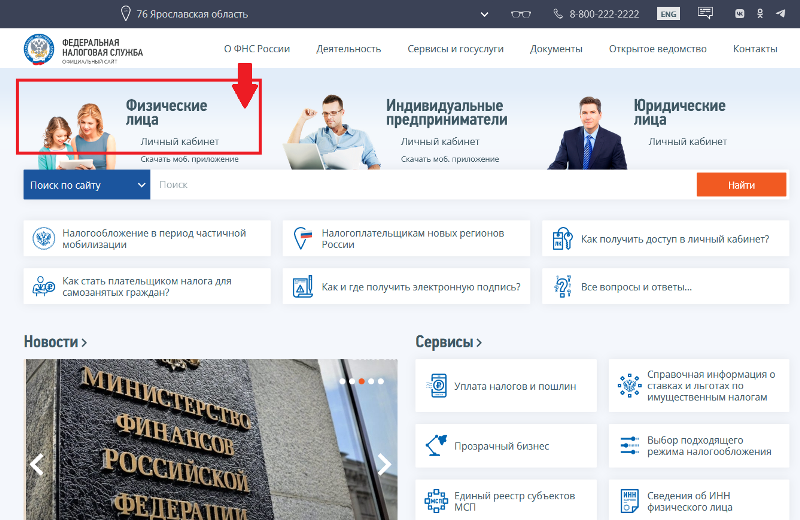800x520 pixels.
Task: Go to previous news slide arrow
Action: tap(36, 464)
